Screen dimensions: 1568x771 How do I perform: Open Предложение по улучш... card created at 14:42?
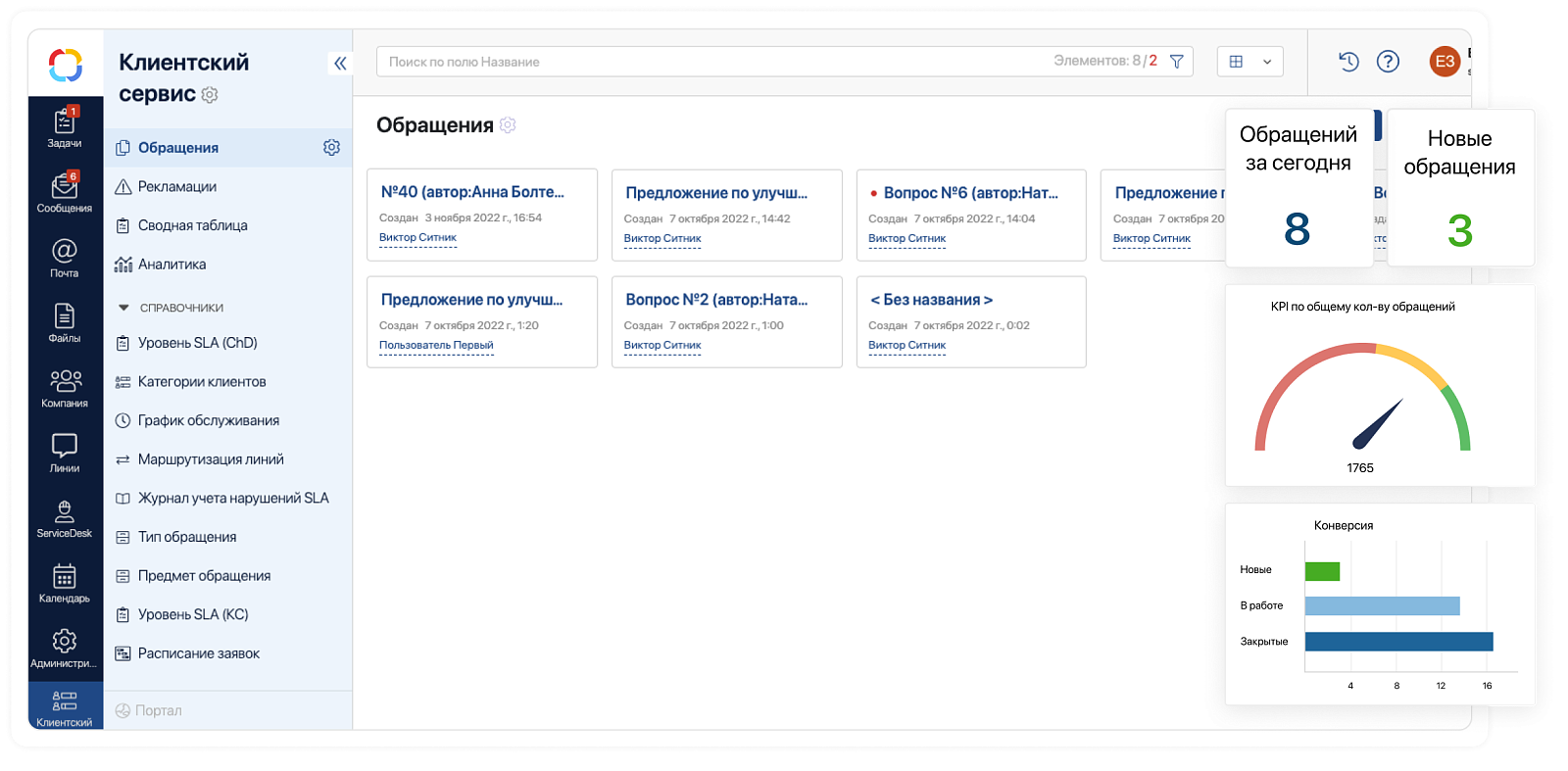point(726,216)
